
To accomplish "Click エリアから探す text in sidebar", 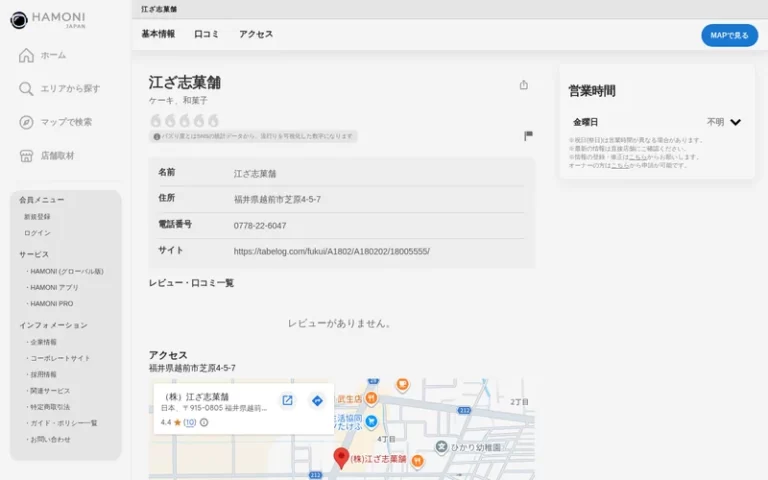I will 70,89.
